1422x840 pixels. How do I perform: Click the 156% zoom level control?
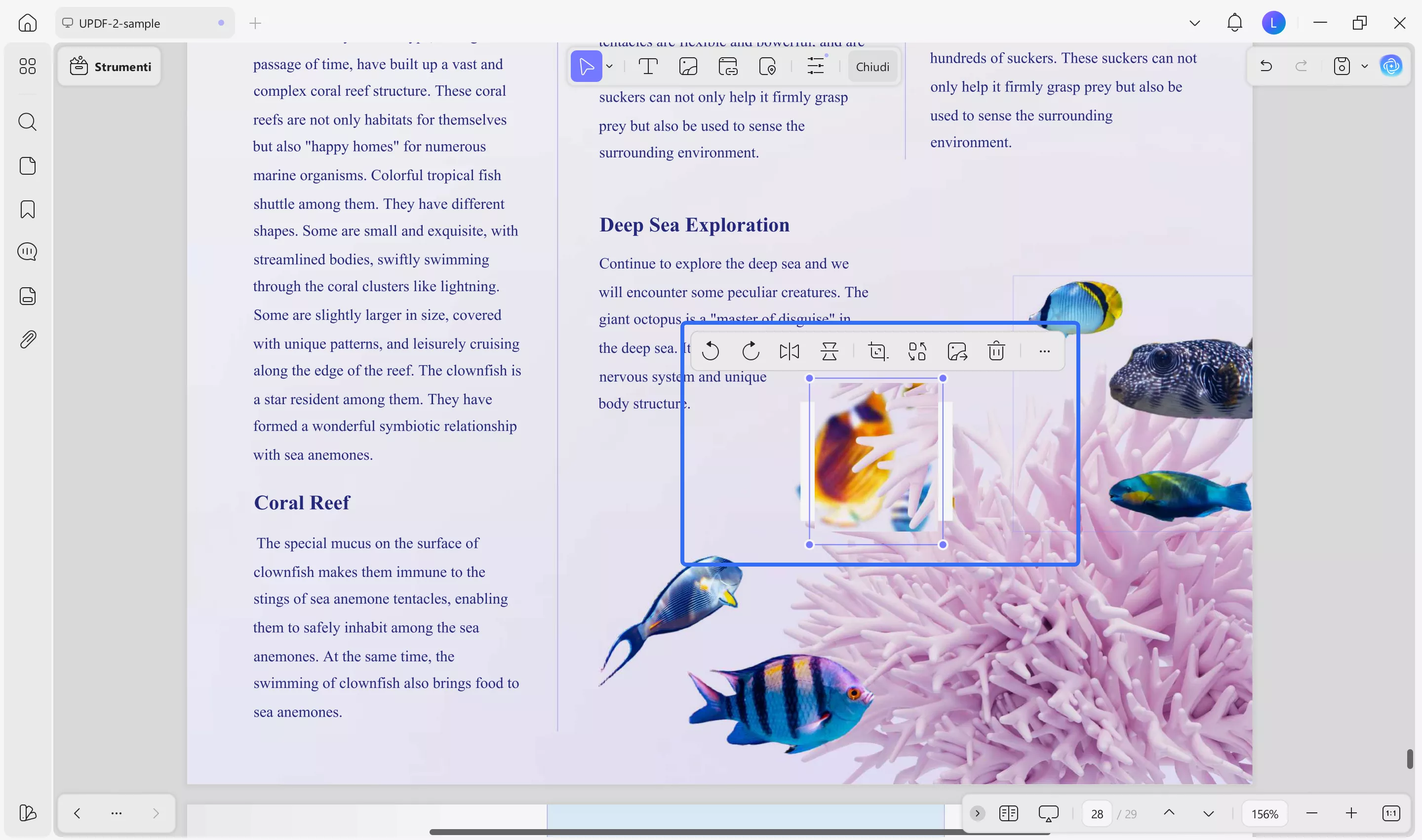click(x=1265, y=813)
